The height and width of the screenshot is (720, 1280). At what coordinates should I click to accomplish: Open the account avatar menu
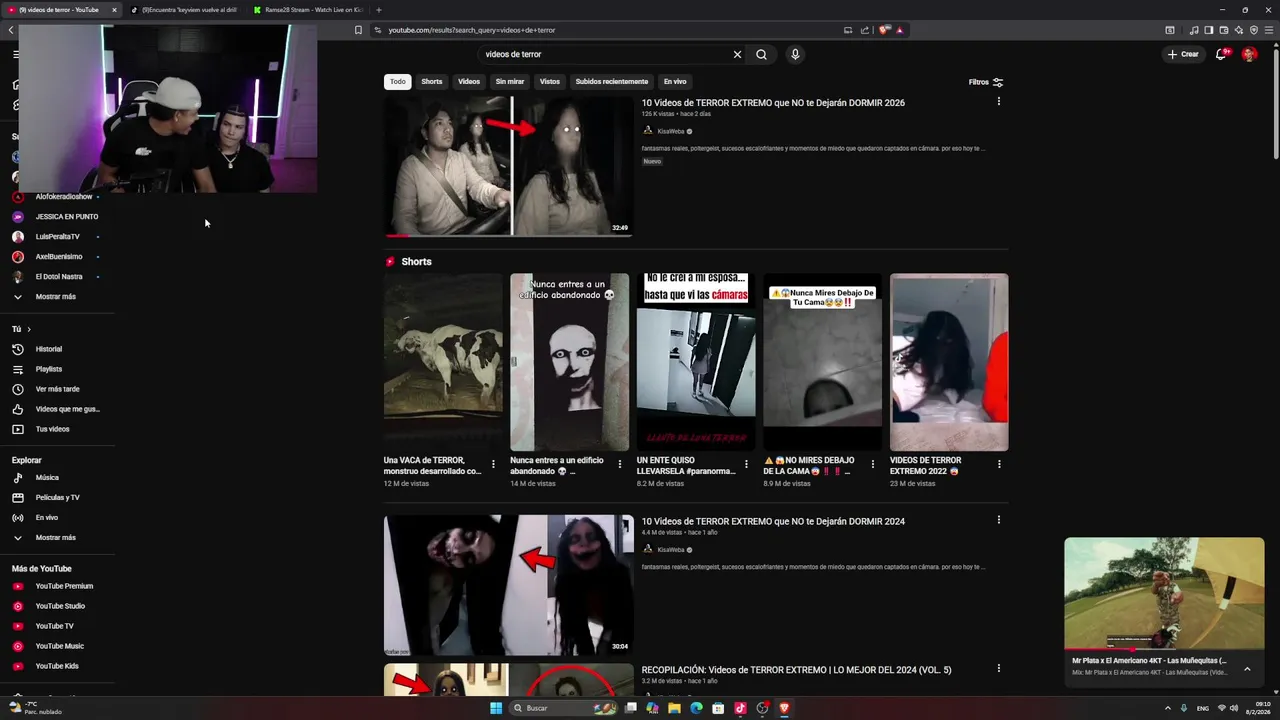click(x=1249, y=54)
